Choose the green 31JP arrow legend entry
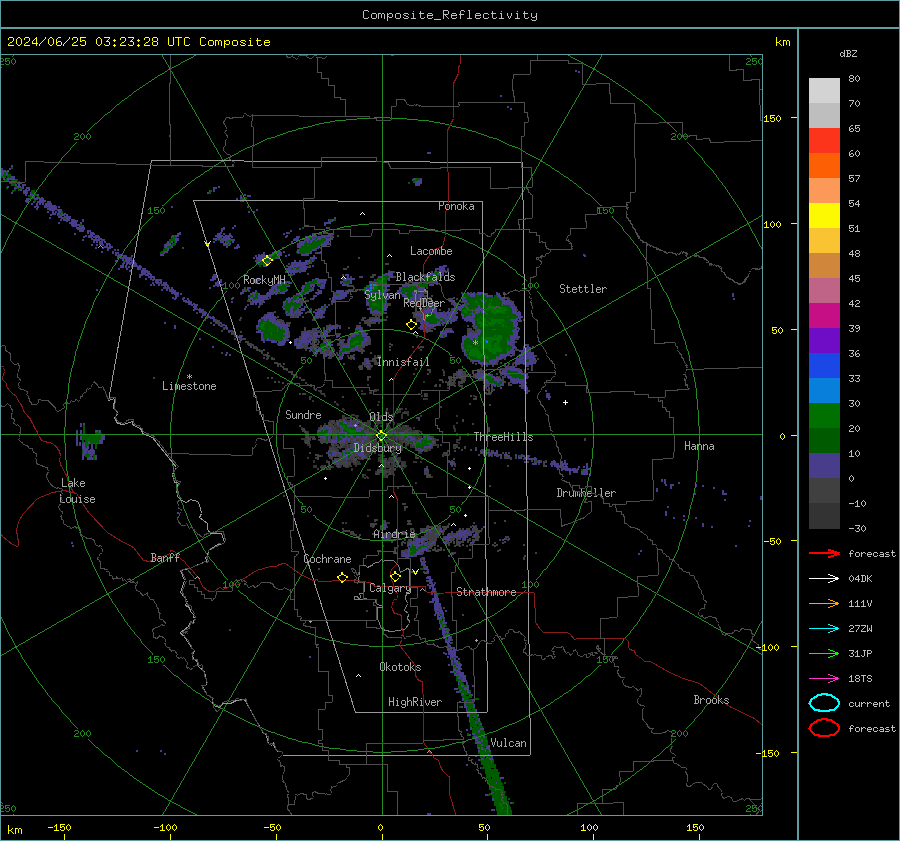This screenshot has width=900, height=841. point(824,653)
